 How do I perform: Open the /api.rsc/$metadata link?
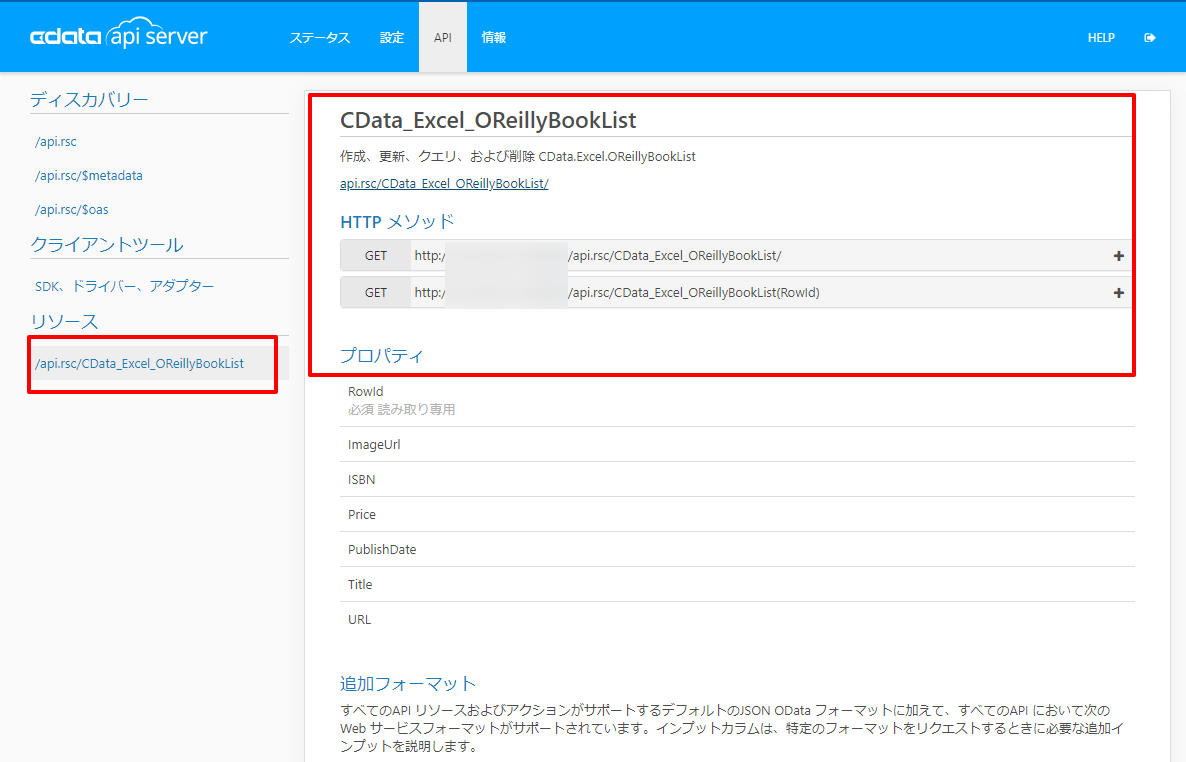point(88,176)
